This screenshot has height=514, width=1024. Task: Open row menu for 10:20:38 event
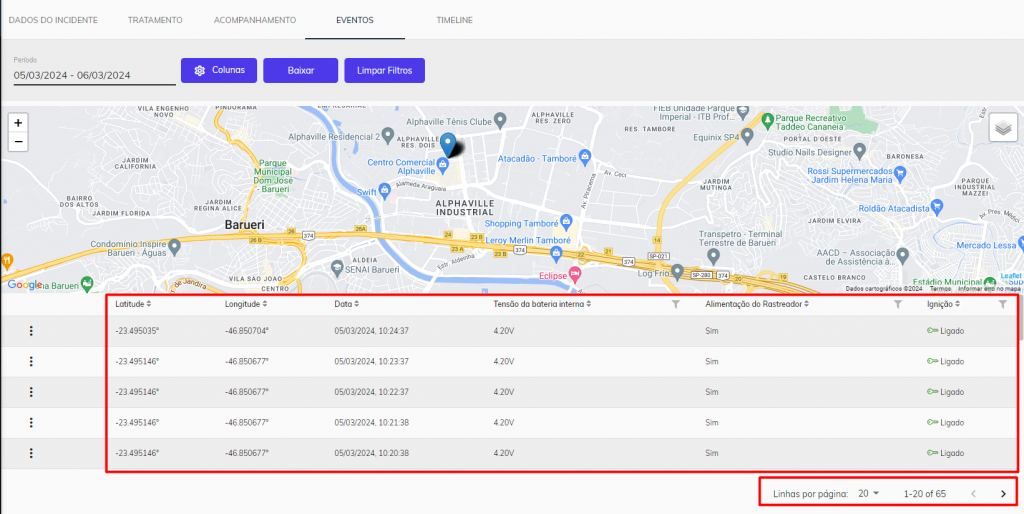click(x=31, y=453)
